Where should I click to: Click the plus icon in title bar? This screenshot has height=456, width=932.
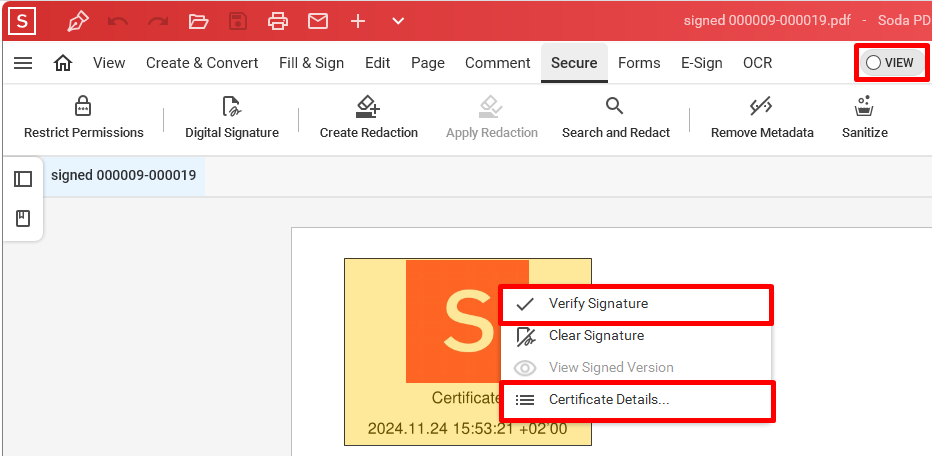coord(357,21)
